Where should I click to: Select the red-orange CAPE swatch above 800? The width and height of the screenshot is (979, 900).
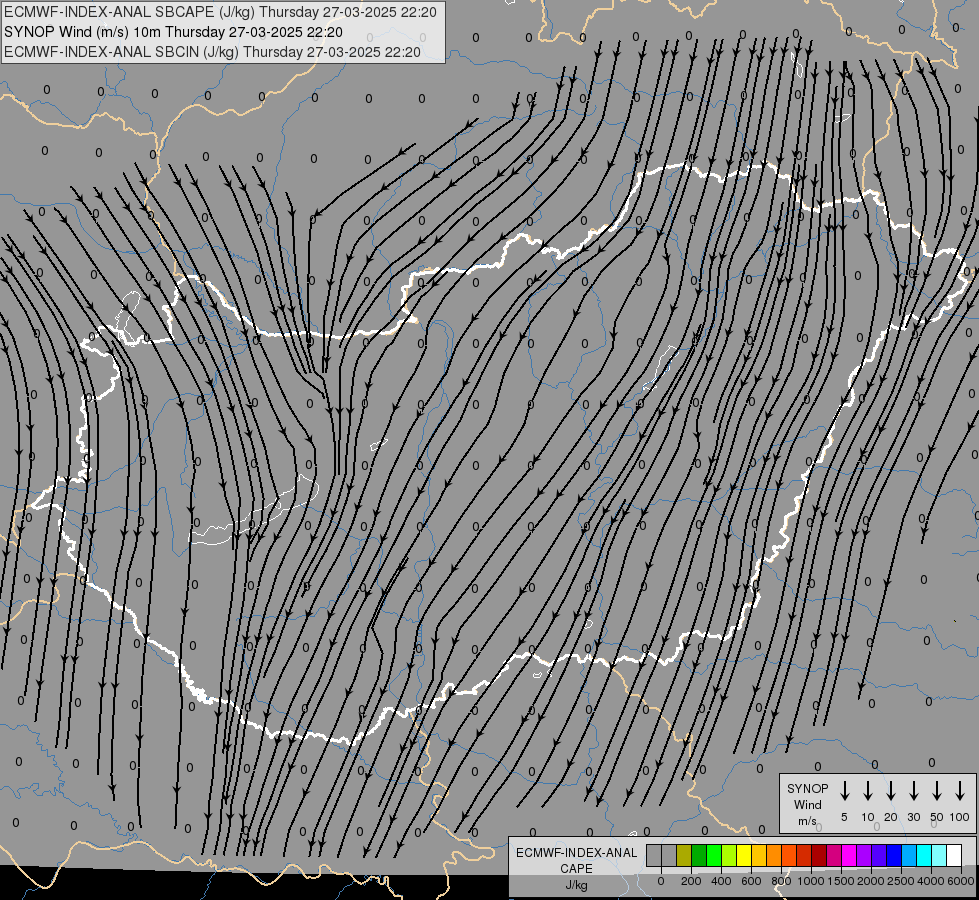coord(790,856)
